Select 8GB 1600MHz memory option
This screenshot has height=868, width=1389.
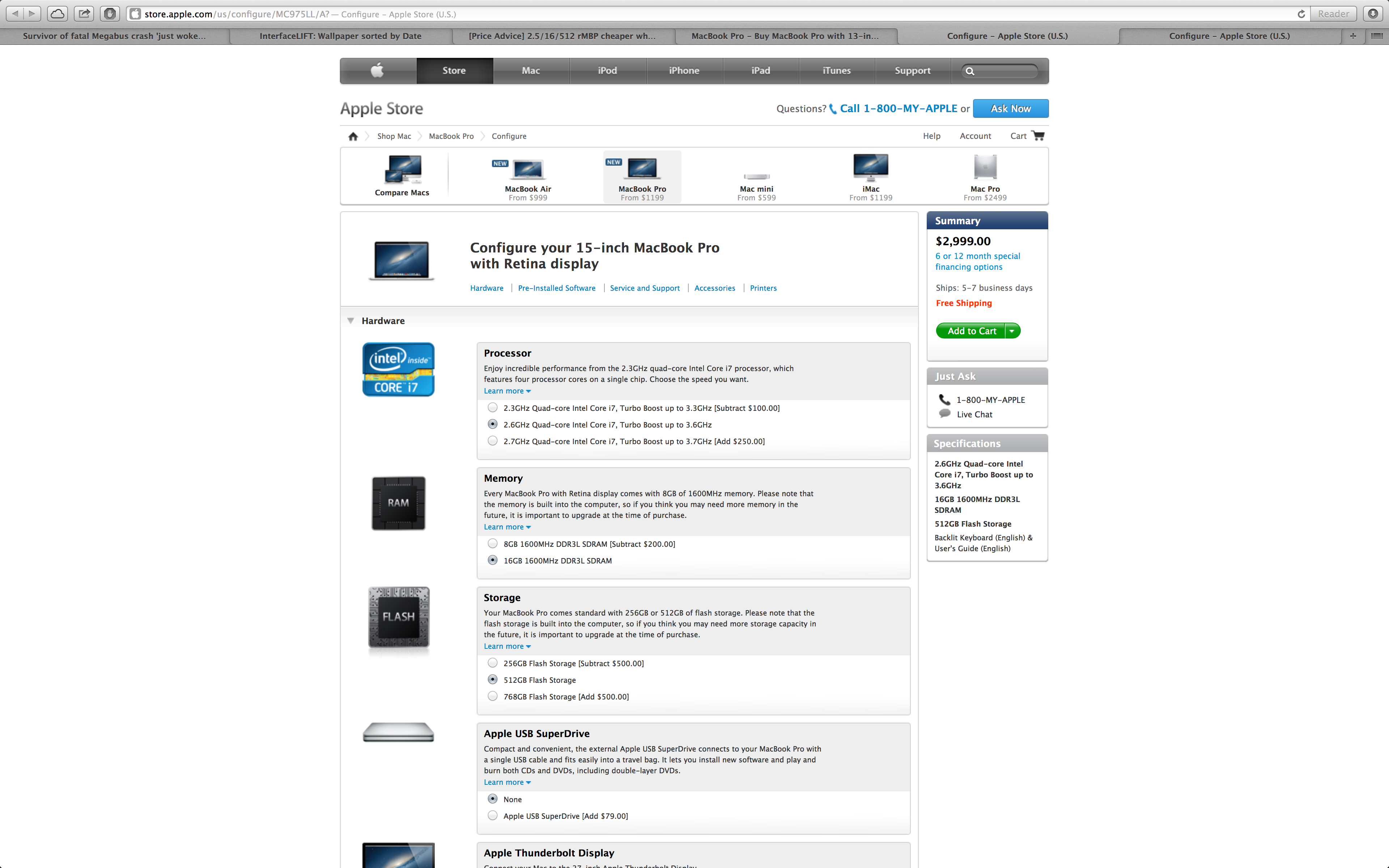pyautogui.click(x=492, y=543)
